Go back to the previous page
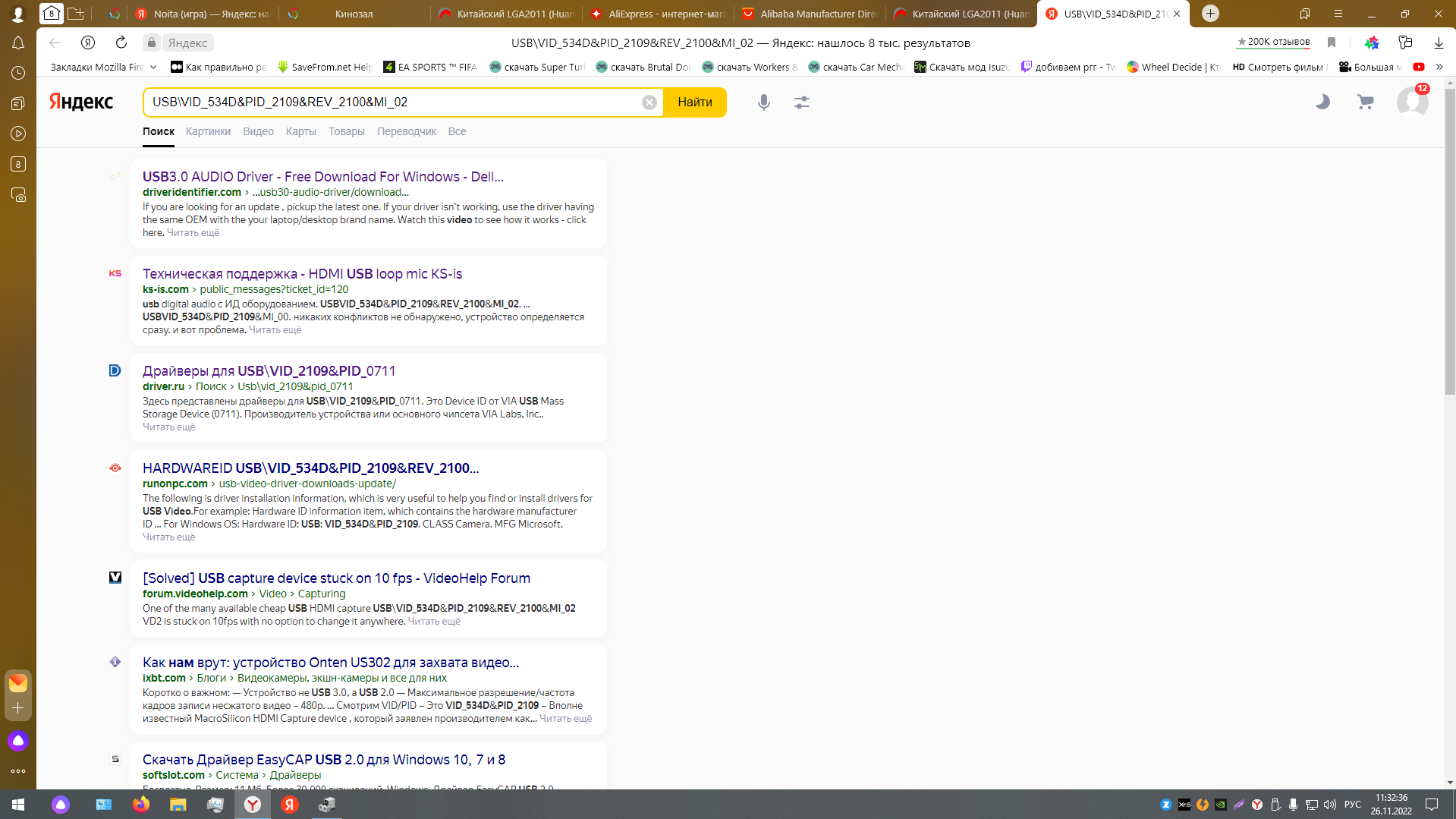Image resolution: width=1456 pixels, height=819 pixels. [55, 43]
